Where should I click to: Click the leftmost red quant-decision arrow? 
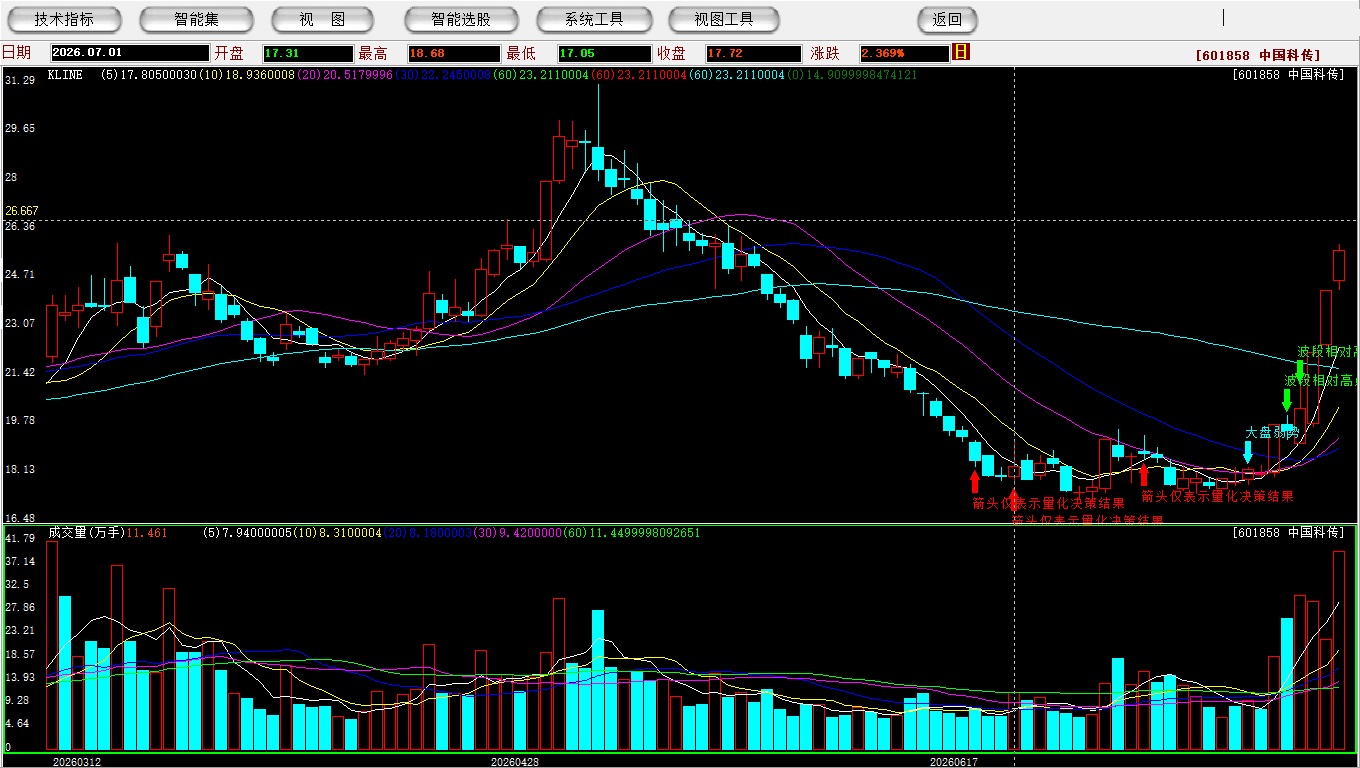[x=975, y=481]
